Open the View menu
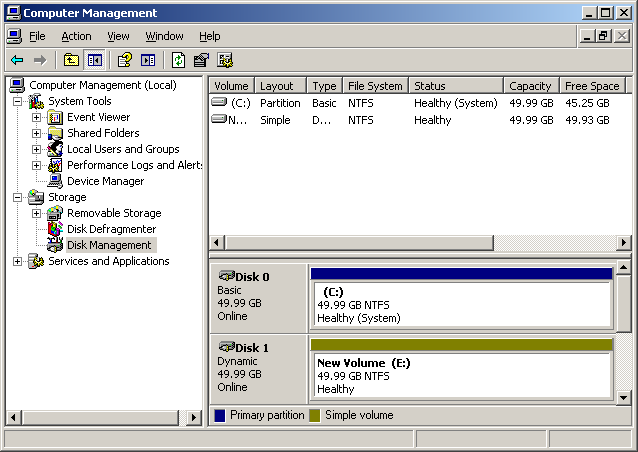The width and height of the screenshot is (638, 452). pyautogui.click(x=118, y=36)
